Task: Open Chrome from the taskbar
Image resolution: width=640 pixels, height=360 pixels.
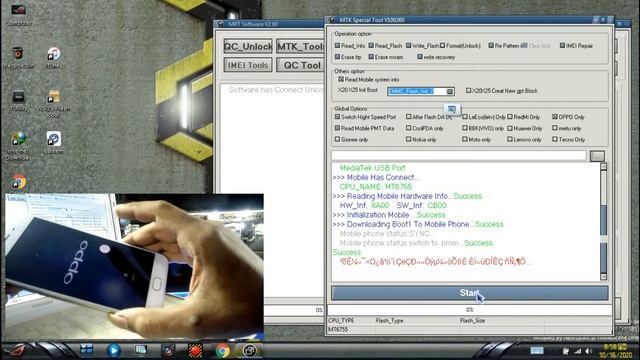Action: [x=222, y=351]
